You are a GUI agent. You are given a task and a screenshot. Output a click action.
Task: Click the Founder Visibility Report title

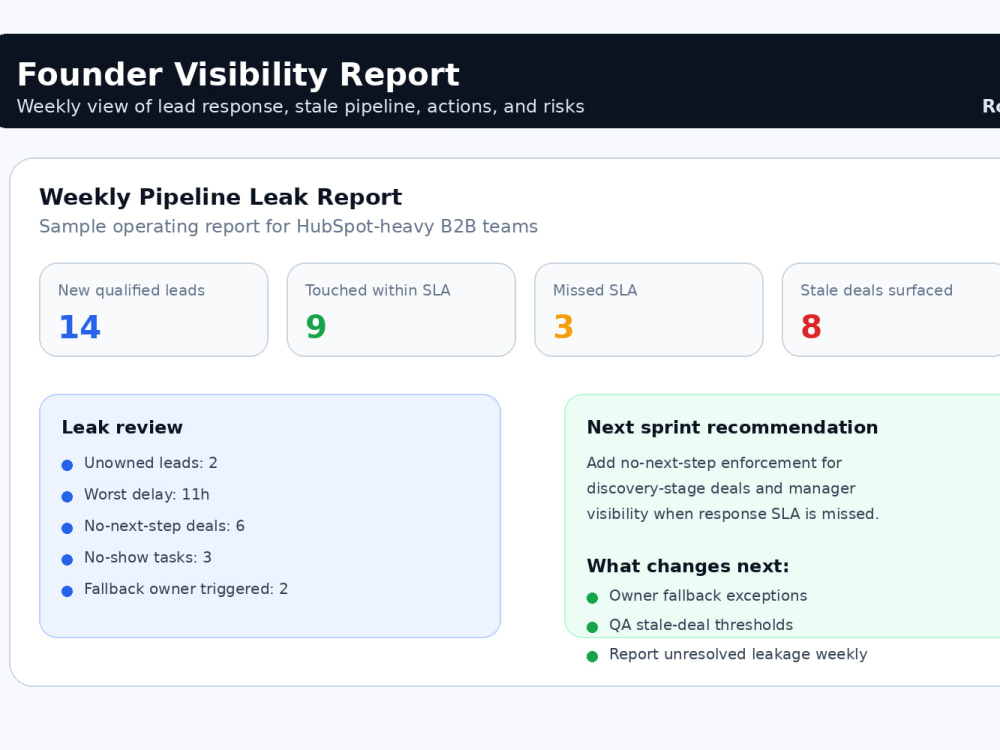click(238, 75)
